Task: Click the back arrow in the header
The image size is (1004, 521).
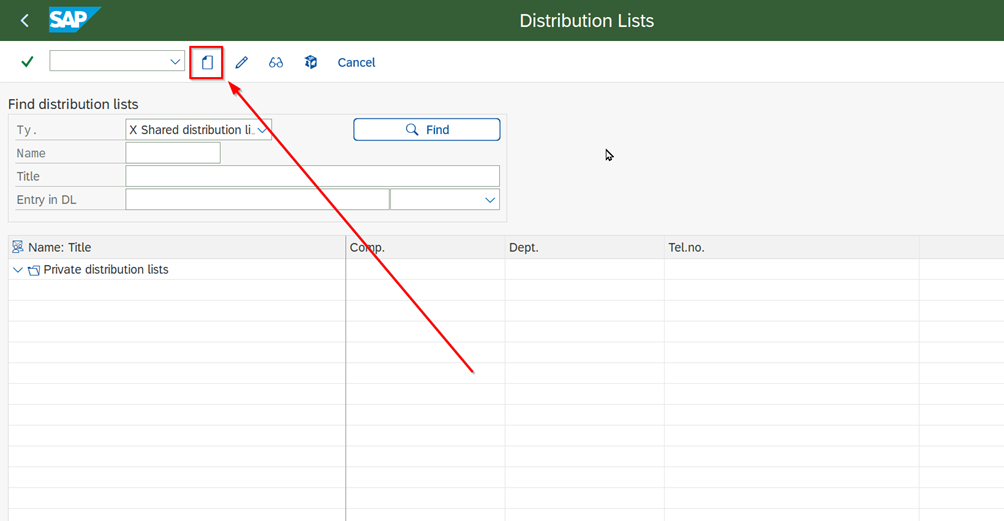Action: pyautogui.click(x=25, y=20)
